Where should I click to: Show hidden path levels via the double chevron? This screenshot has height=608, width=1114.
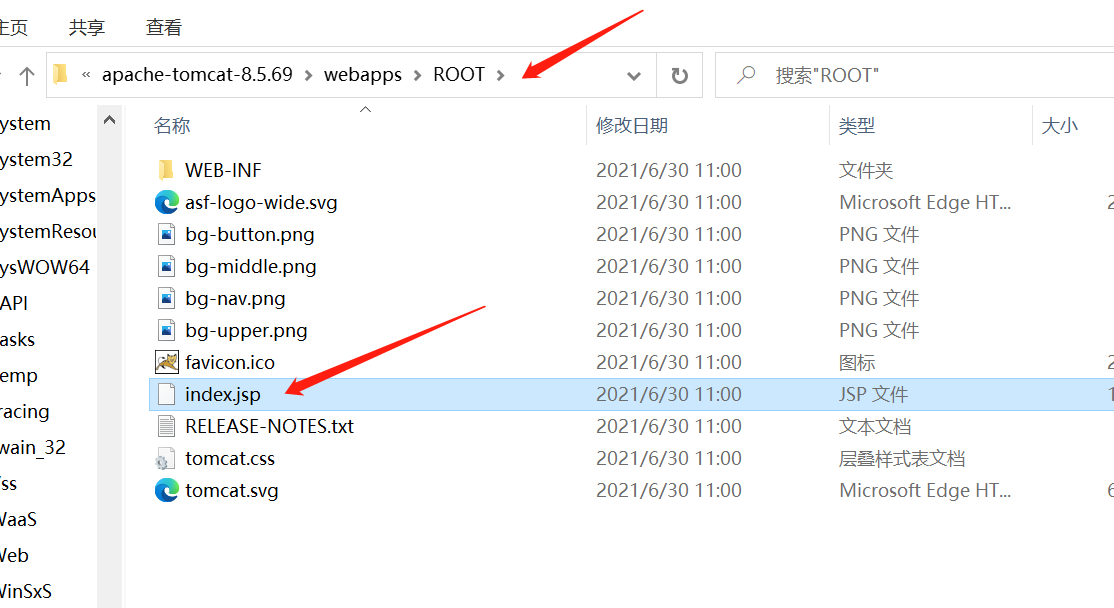[x=86, y=75]
